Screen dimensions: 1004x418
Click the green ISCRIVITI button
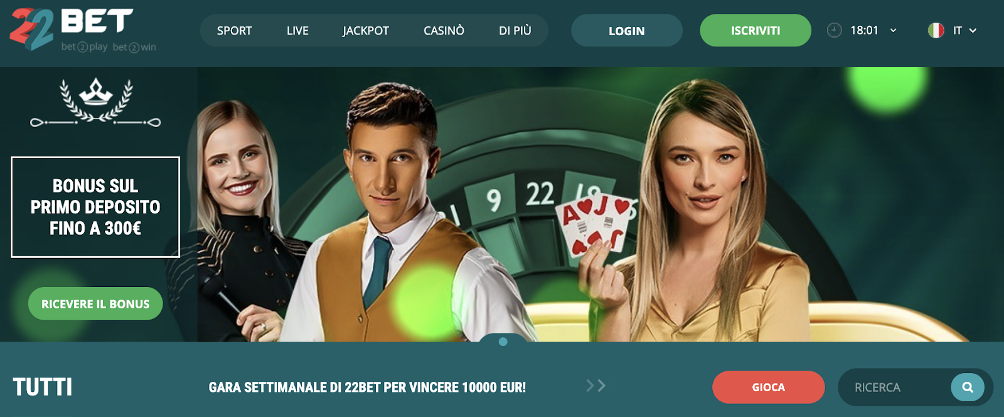(756, 31)
